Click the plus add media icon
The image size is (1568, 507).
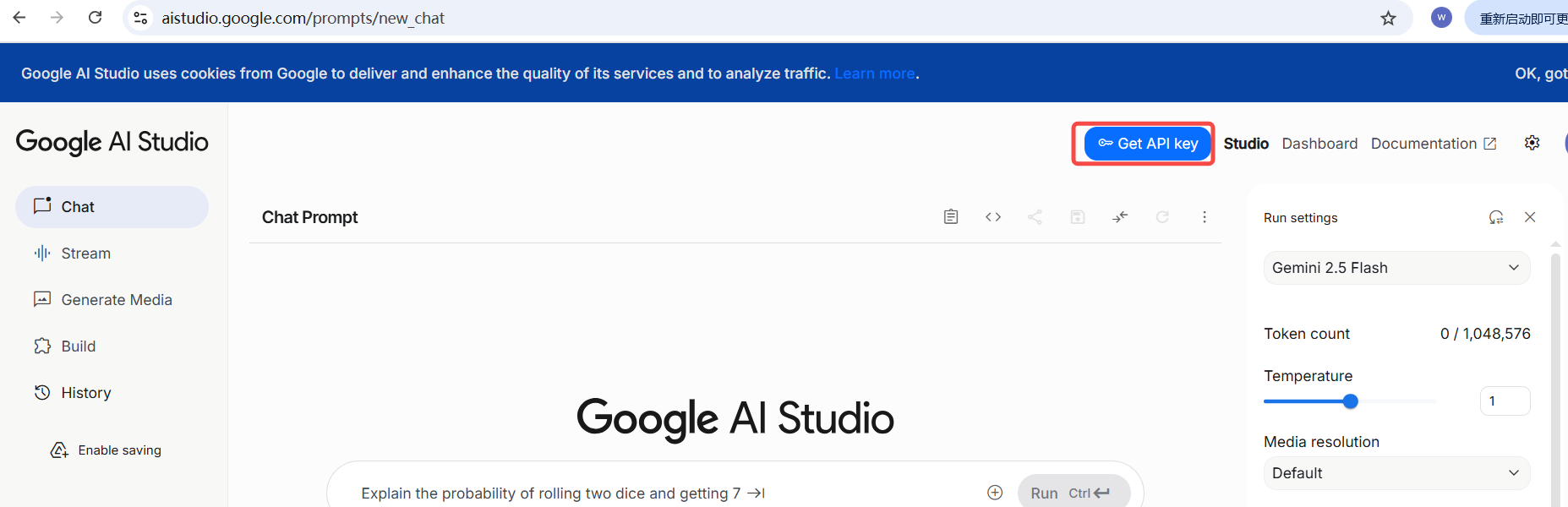995,493
